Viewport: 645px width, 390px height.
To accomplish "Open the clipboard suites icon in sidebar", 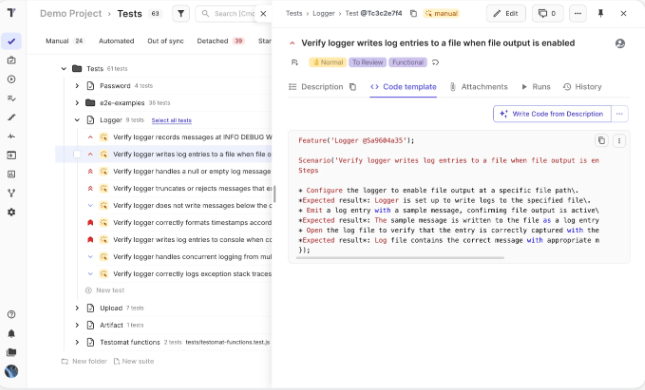I will click(x=12, y=60).
